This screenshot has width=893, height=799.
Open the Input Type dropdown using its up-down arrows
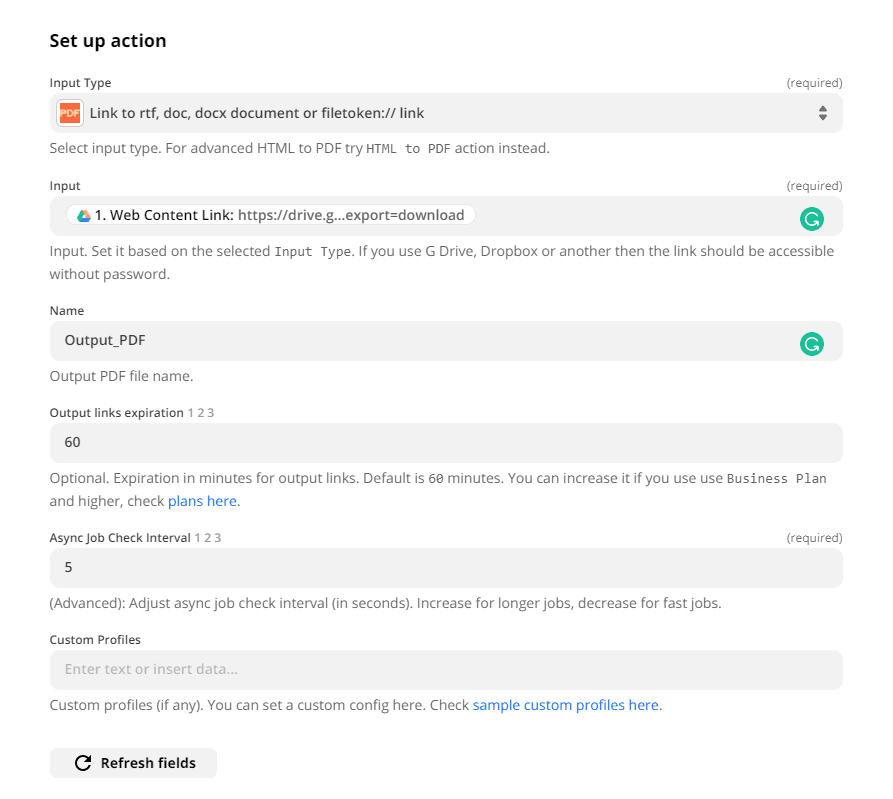point(822,113)
